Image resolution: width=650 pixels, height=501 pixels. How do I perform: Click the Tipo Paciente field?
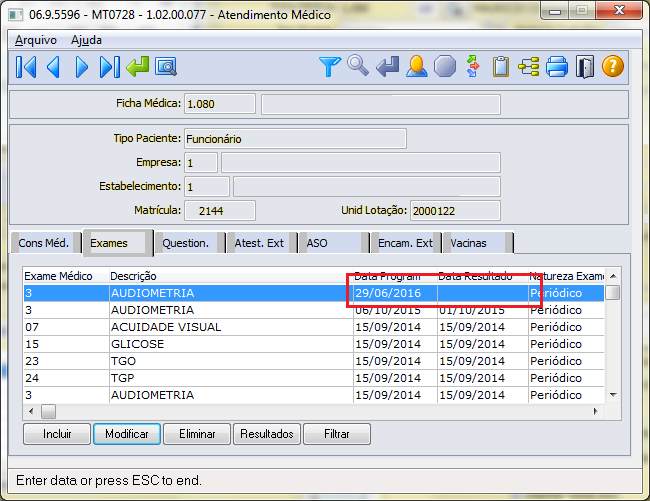[x=295, y=138]
